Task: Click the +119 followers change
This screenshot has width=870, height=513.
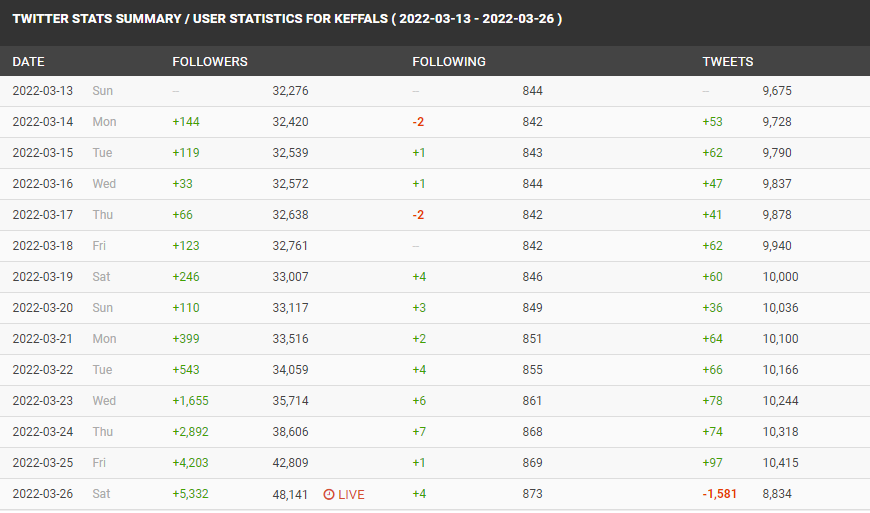Action: (x=186, y=153)
